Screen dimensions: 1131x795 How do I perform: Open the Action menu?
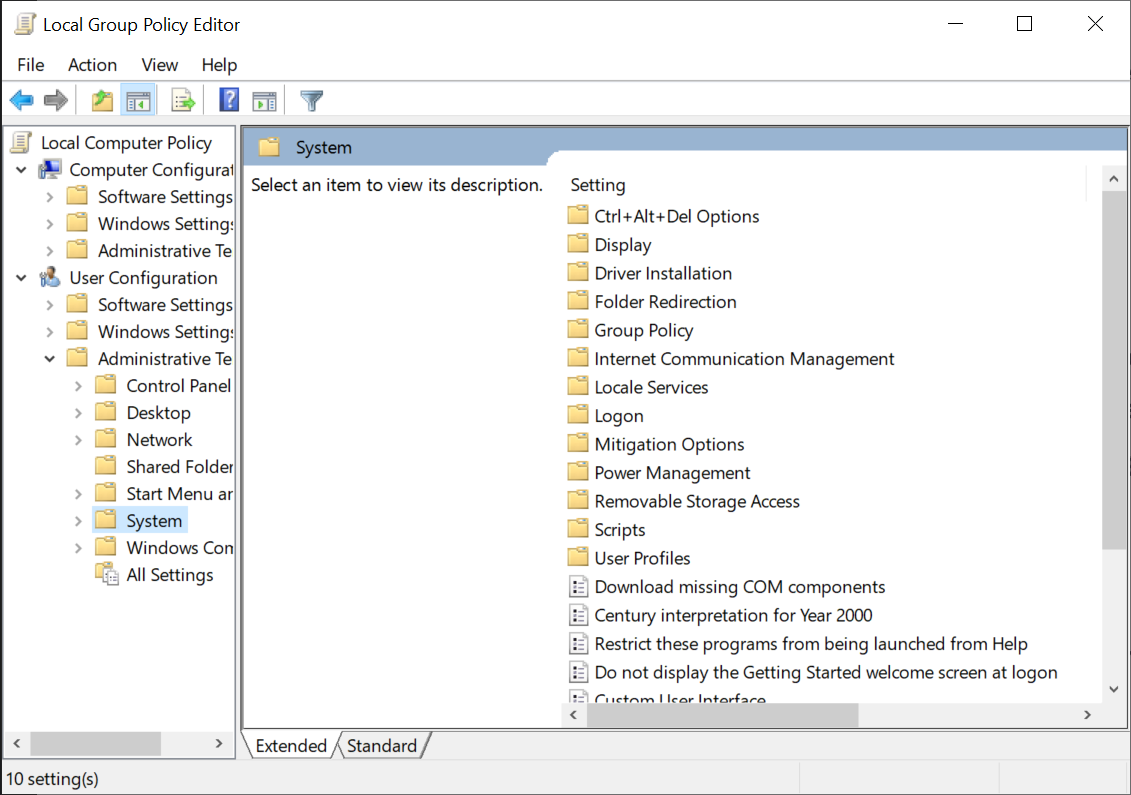point(92,65)
